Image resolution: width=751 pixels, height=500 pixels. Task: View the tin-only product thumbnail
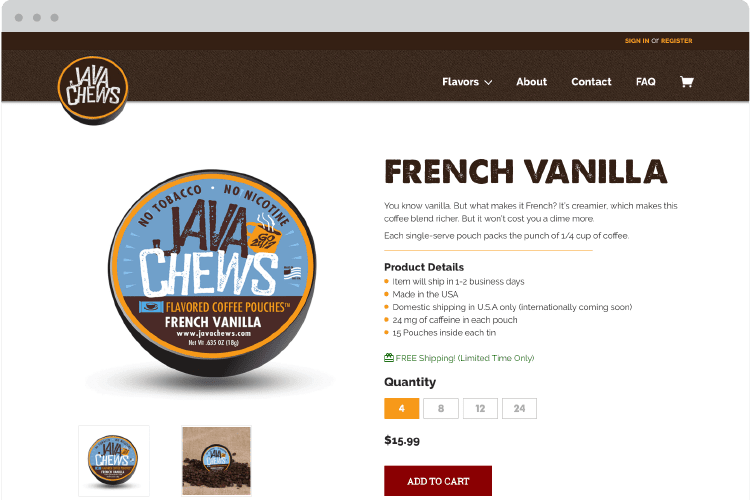coord(114,461)
